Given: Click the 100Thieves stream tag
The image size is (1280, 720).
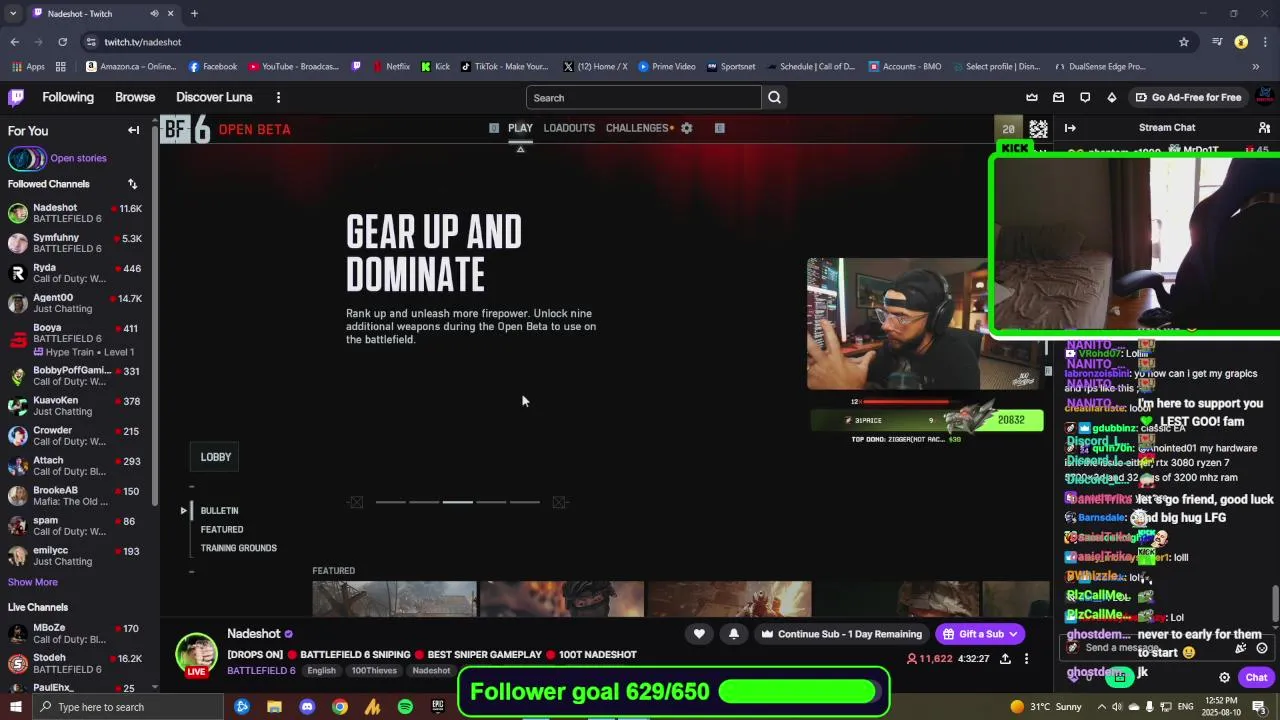Looking at the screenshot, I should coord(374,671).
